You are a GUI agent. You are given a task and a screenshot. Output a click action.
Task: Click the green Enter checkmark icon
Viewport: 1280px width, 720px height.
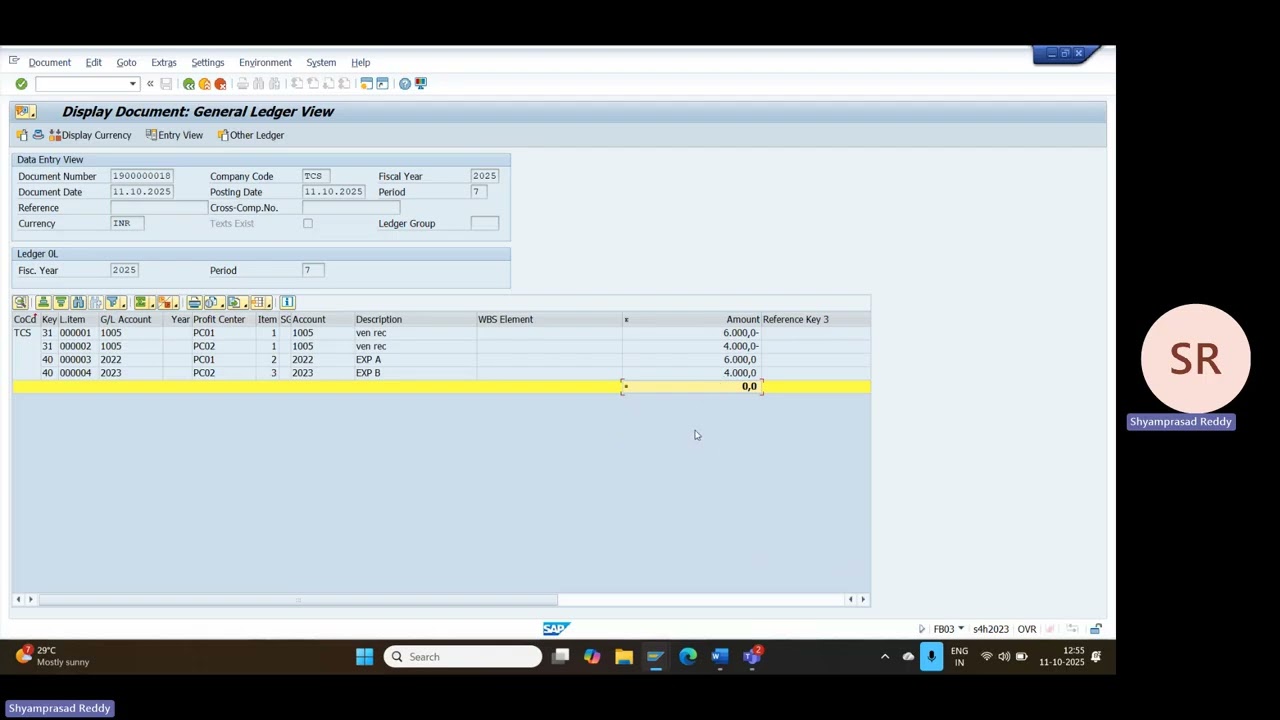tap(21, 84)
